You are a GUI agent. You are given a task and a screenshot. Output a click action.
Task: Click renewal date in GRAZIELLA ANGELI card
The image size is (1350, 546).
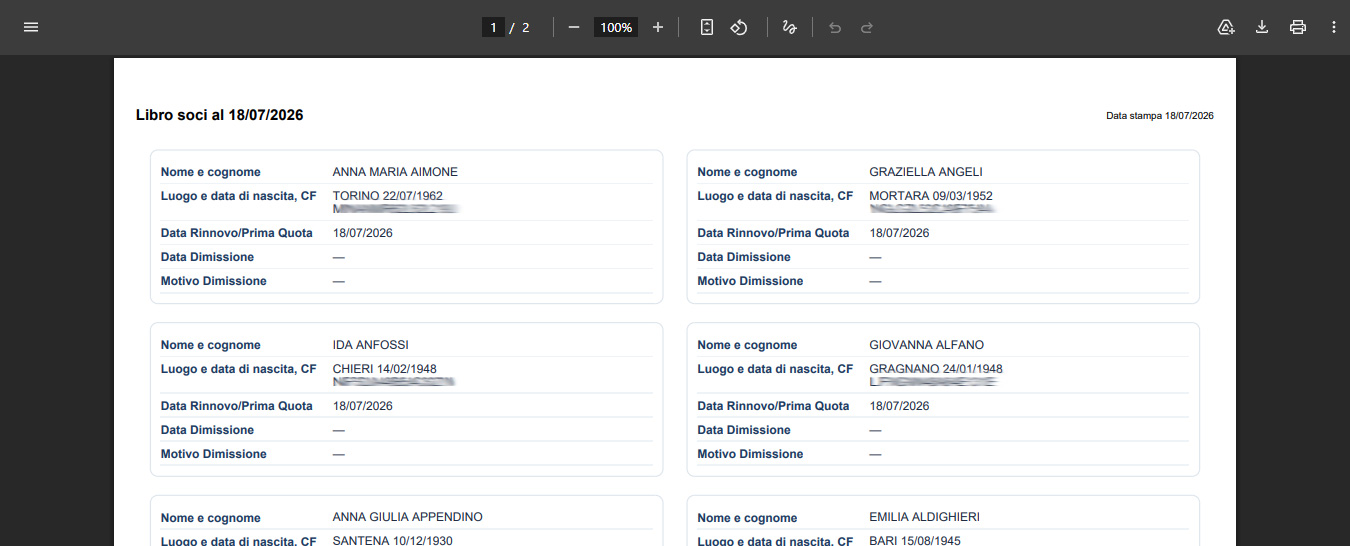click(900, 233)
